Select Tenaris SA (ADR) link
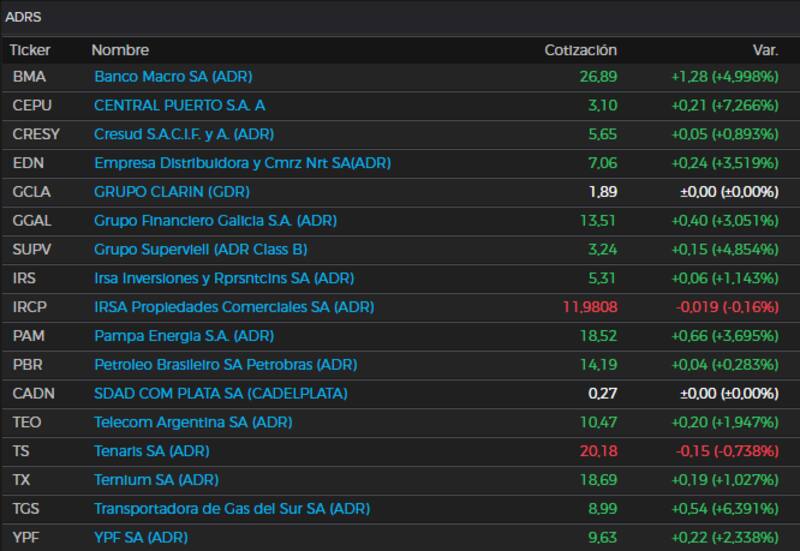 pyautogui.click(x=151, y=451)
